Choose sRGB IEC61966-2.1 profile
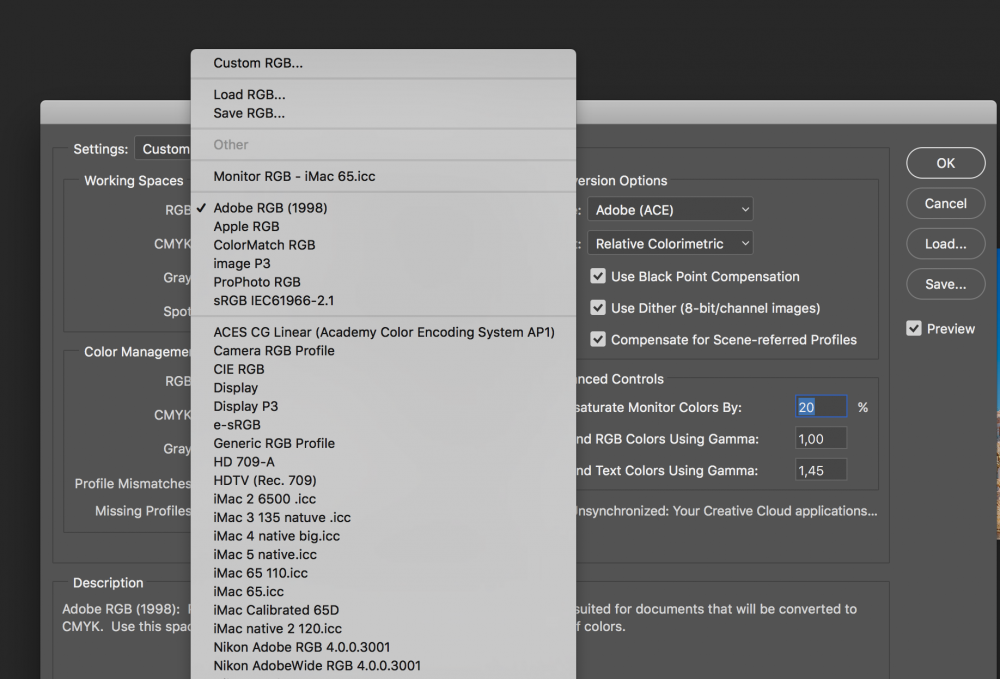 383,300
